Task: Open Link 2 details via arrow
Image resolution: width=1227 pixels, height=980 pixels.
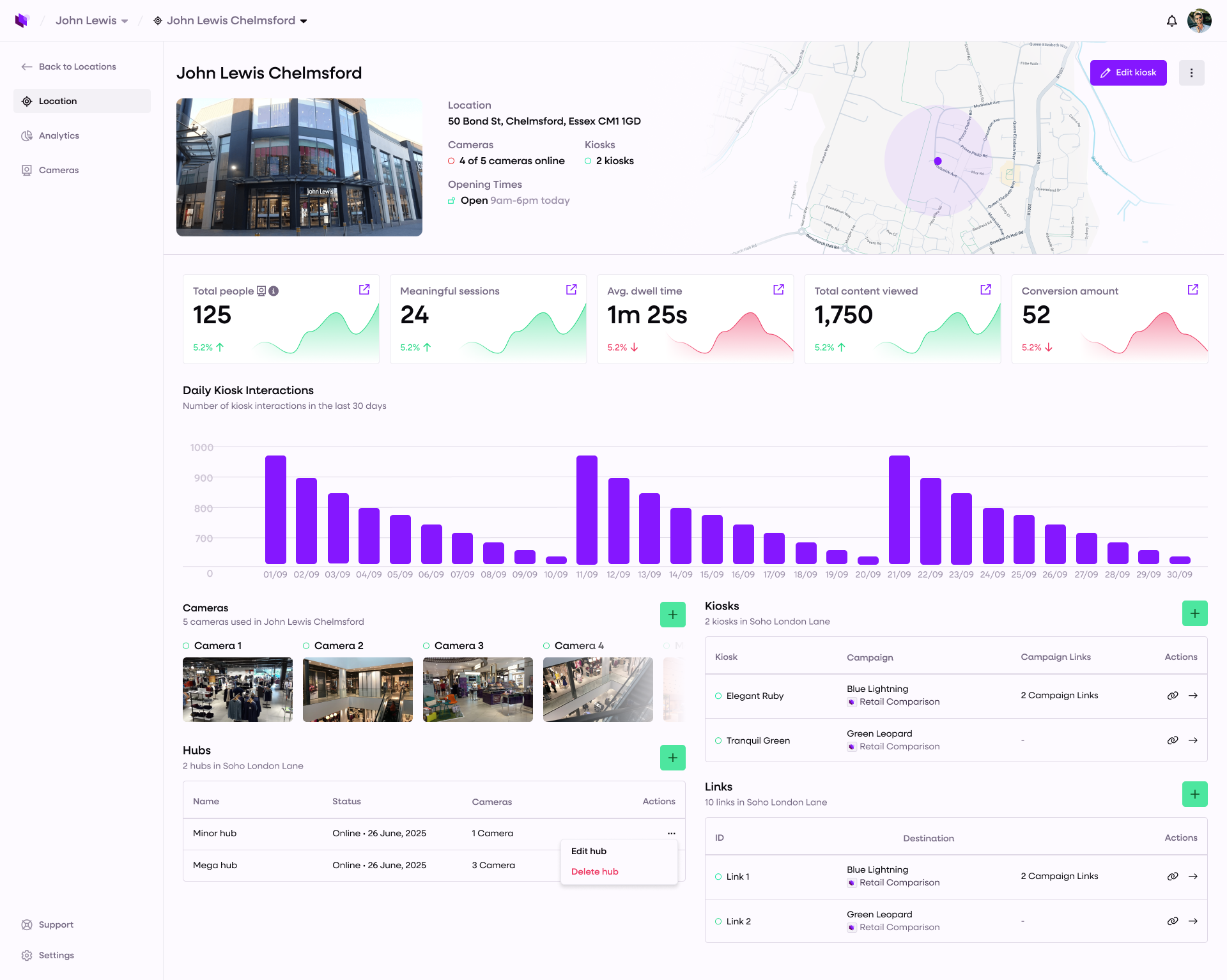Action: coord(1193,921)
